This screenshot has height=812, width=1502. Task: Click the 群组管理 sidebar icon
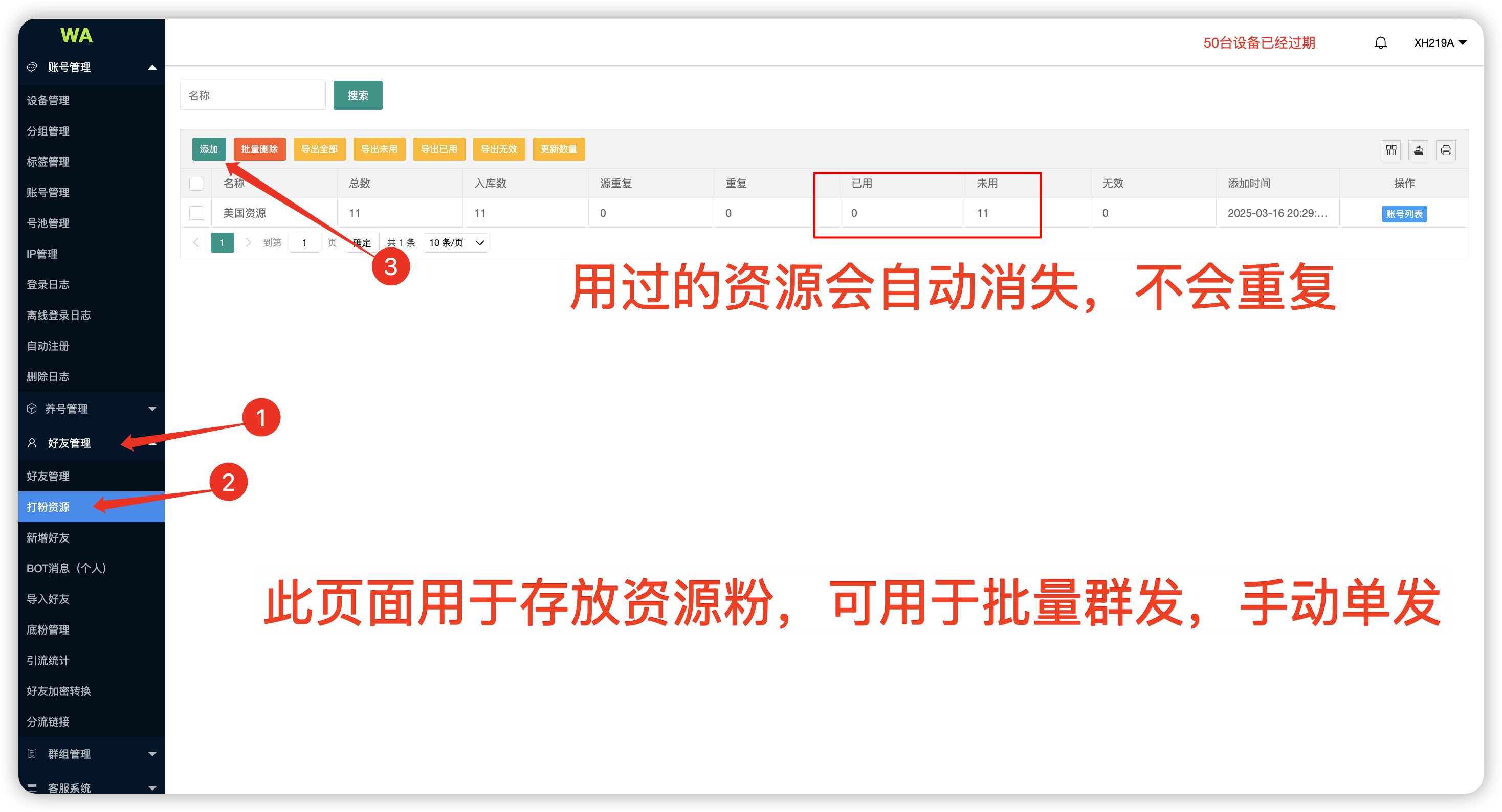click(x=32, y=753)
